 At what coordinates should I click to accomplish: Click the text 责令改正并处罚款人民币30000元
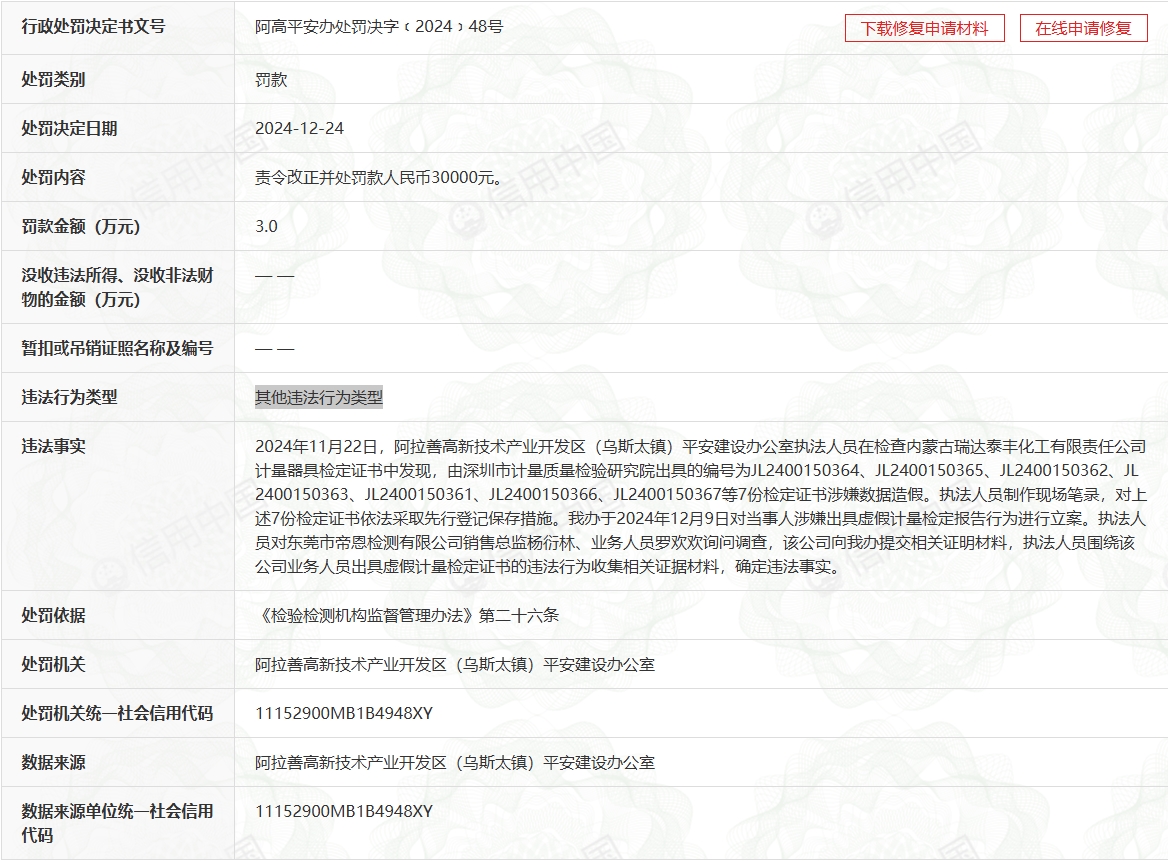tap(378, 177)
